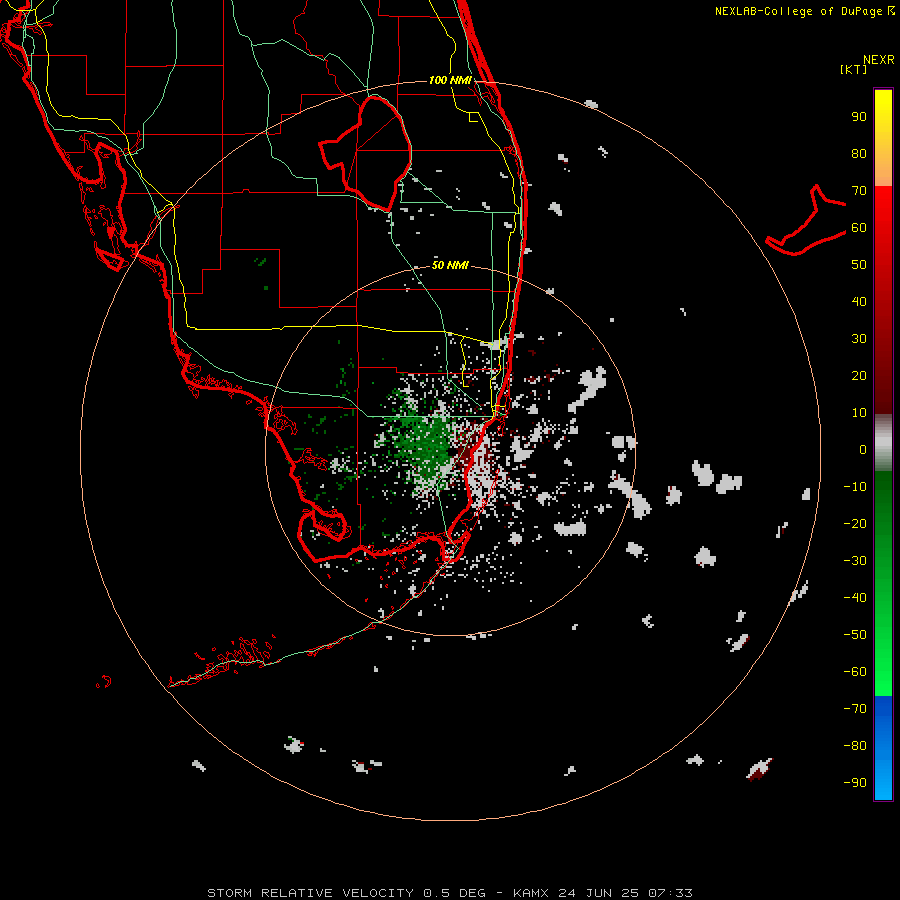Click the 20 value on the velocity scale
The height and width of the screenshot is (900, 900).
coord(859,375)
